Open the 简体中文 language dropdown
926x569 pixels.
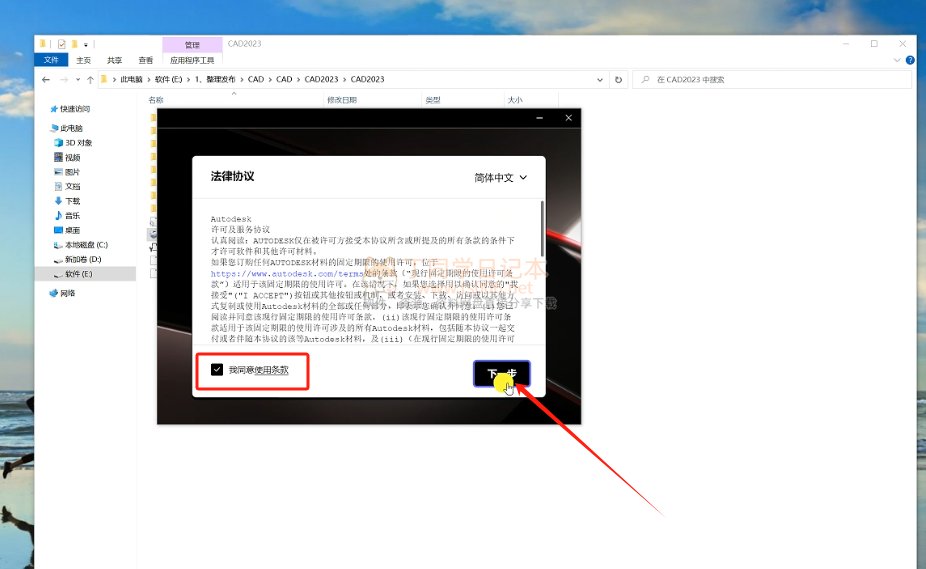[500, 177]
